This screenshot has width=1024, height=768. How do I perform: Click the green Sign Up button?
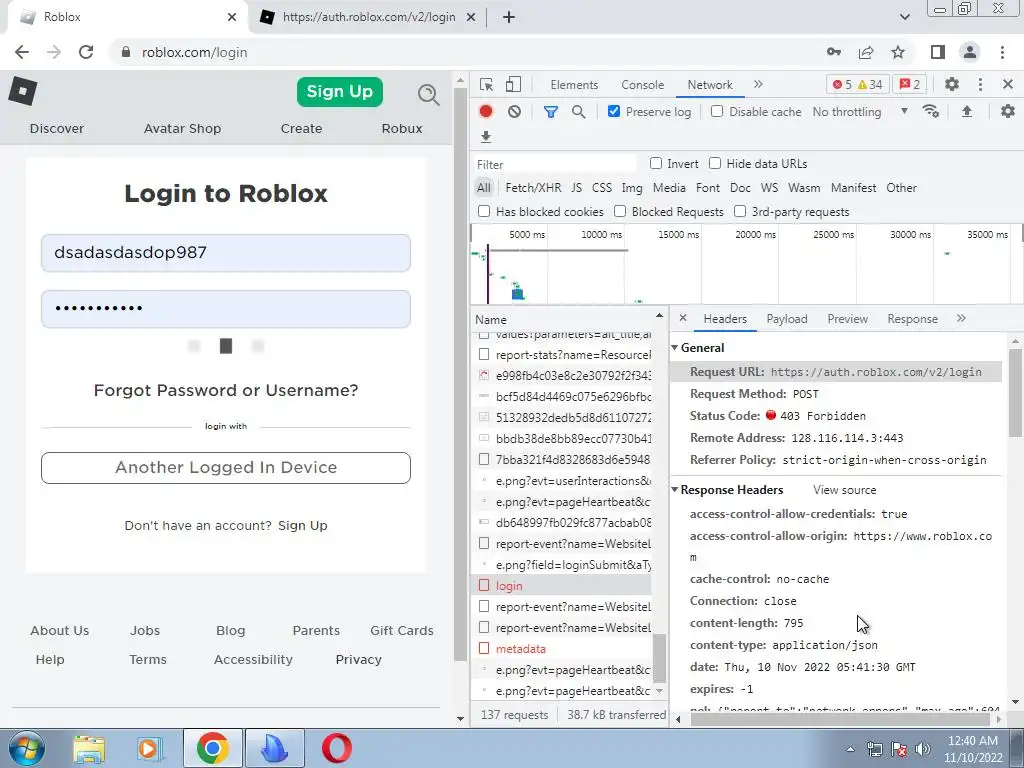click(340, 91)
